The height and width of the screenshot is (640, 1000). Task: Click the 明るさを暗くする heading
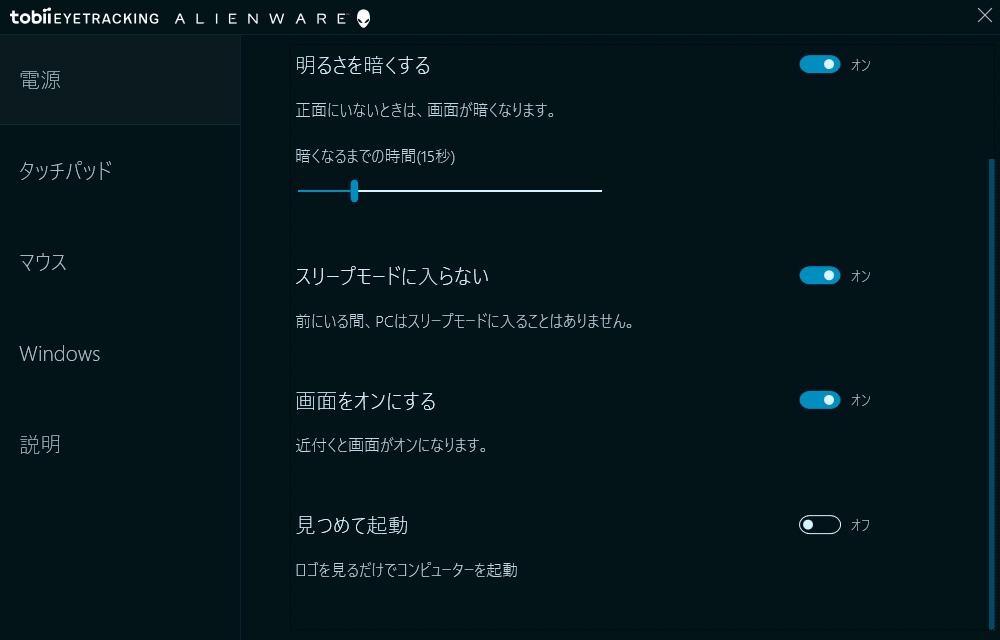(363, 66)
